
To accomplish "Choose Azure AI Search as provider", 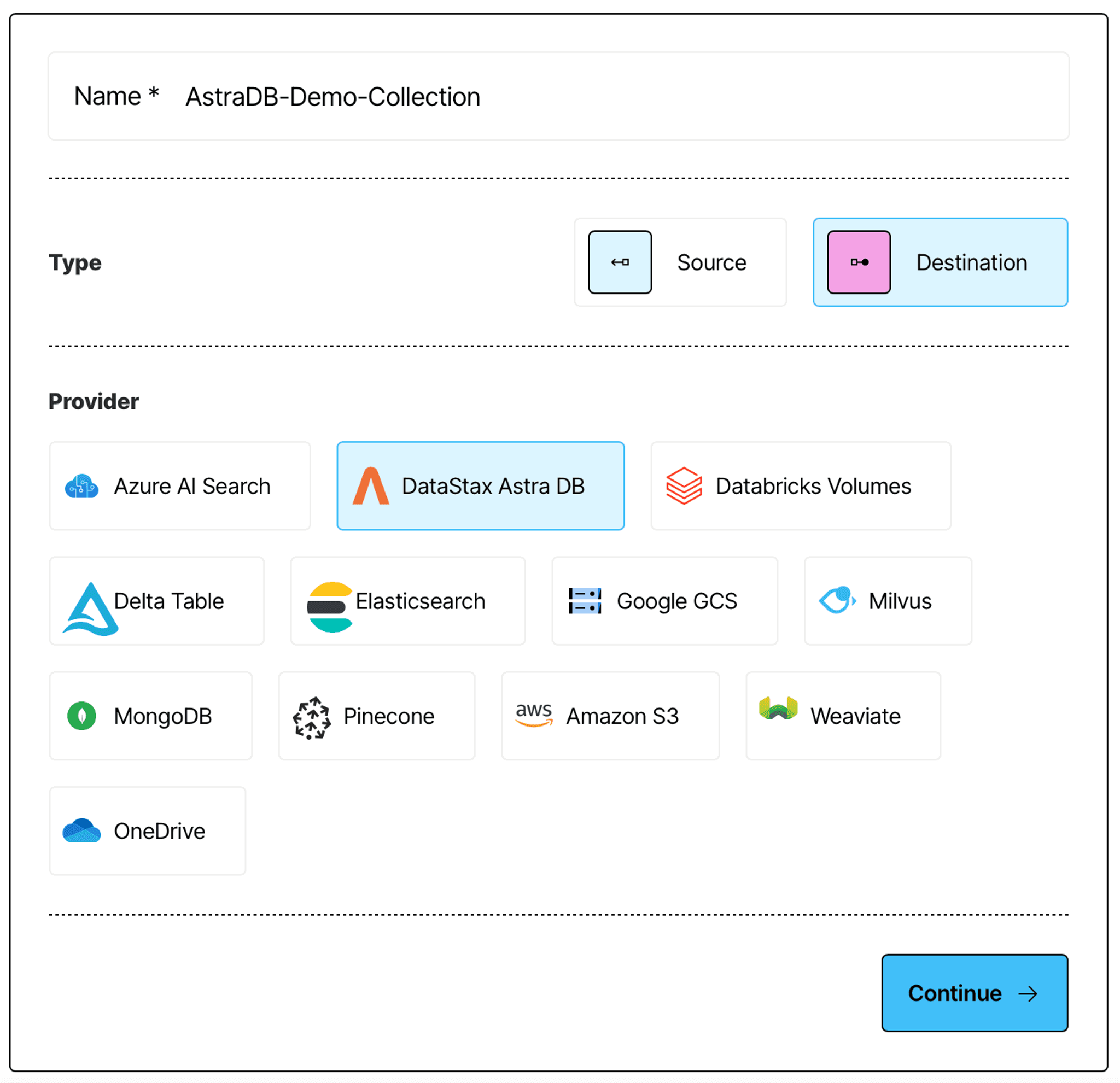I will (x=180, y=486).
